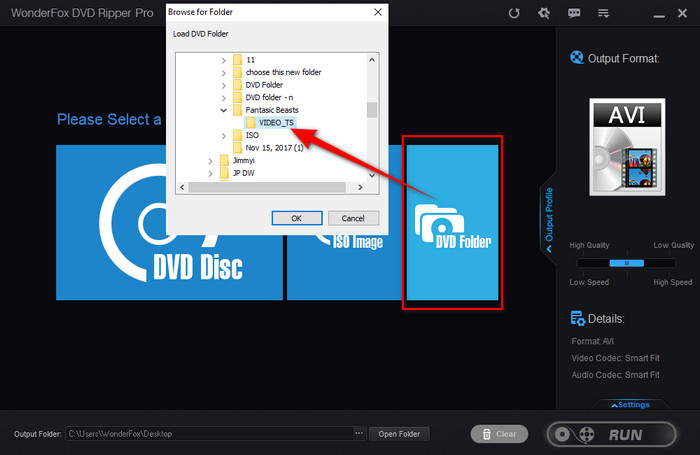This screenshot has height=455, width=700.
Task: Expand the DVD Folder tree arrow
Action: click(224, 85)
